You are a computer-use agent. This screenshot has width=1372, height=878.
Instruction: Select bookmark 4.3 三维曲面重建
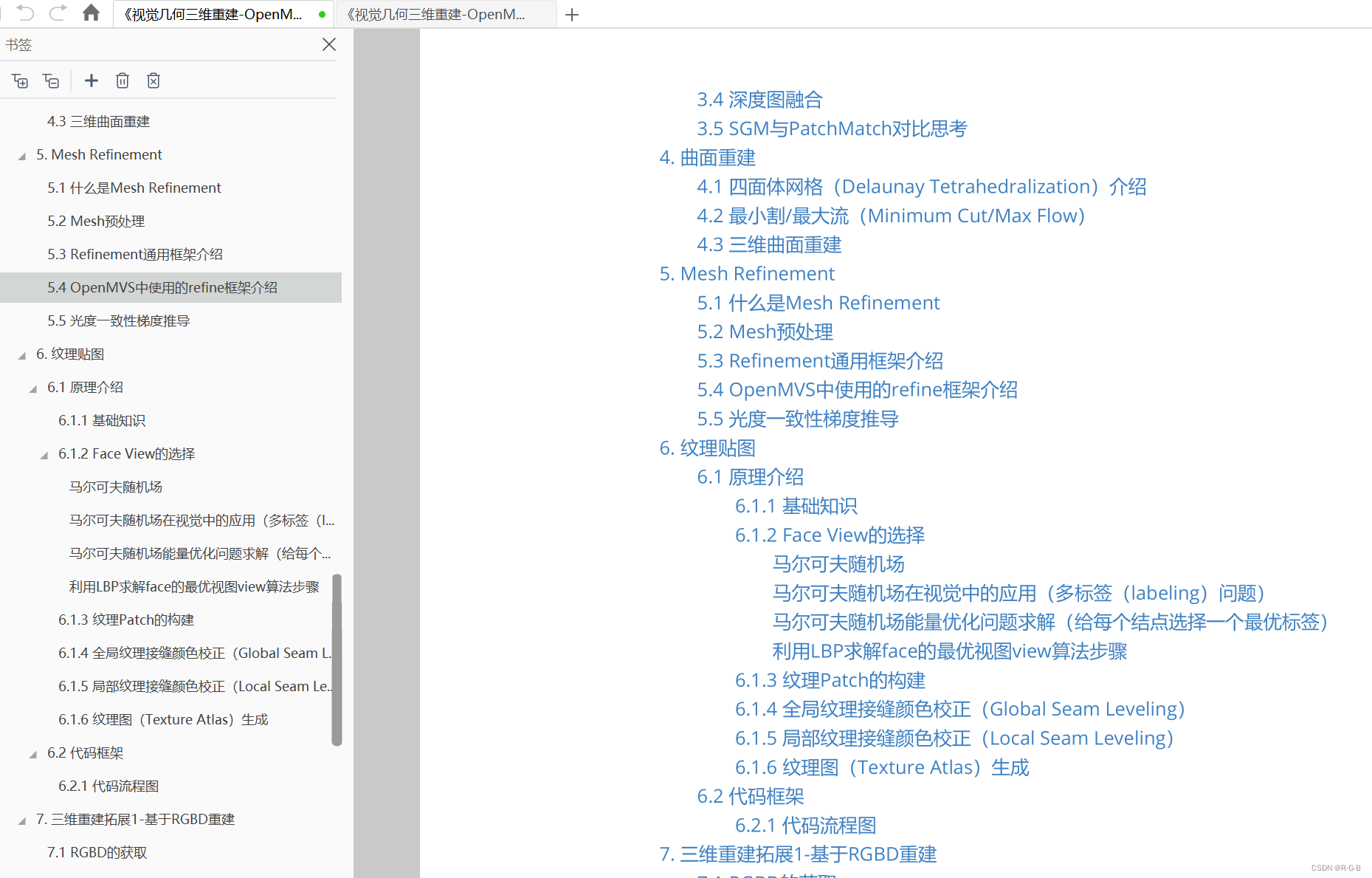tap(99, 121)
